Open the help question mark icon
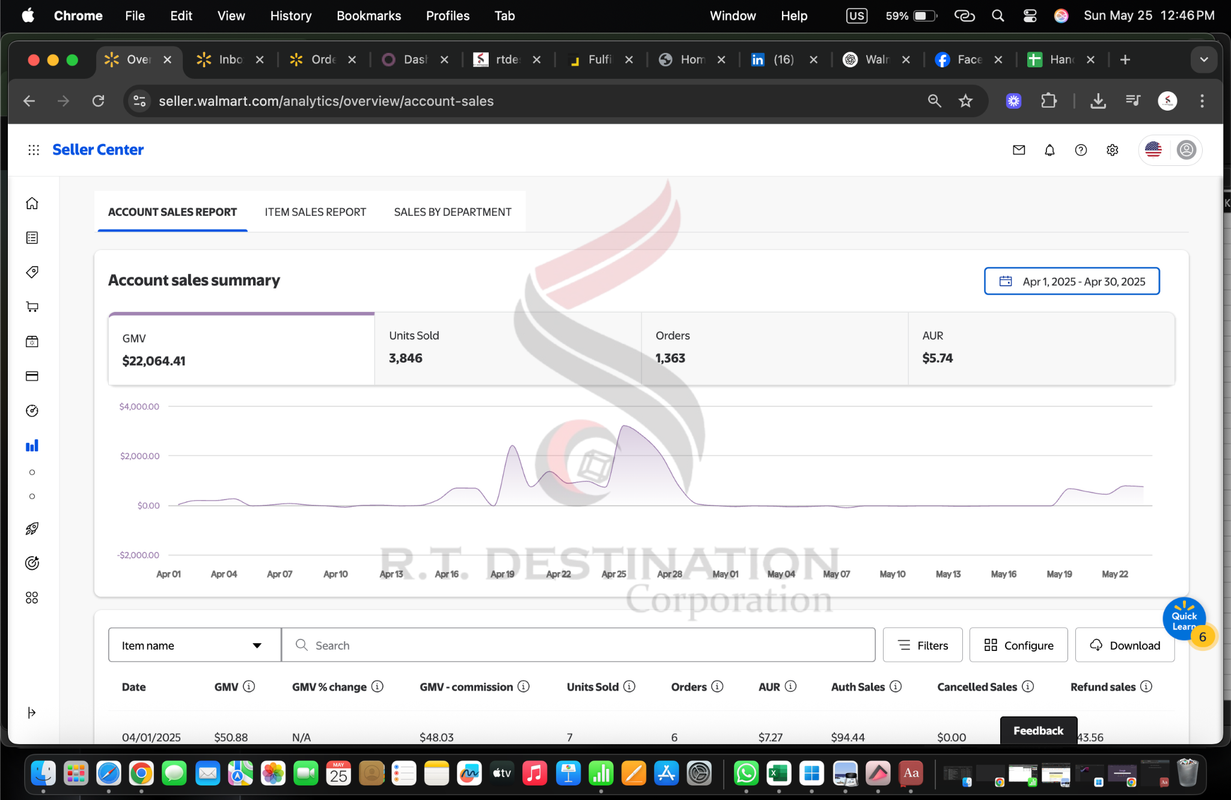Image resolution: width=1231 pixels, height=800 pixels. 1081,150
